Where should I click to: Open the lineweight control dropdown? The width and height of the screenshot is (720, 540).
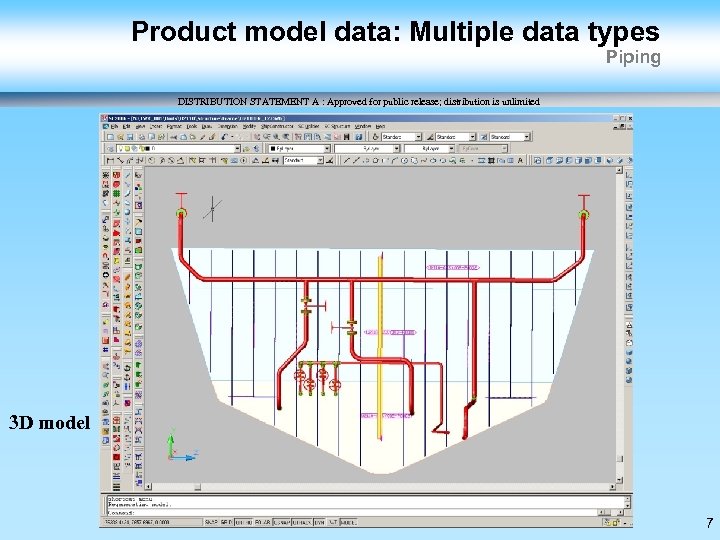(451, 149)
